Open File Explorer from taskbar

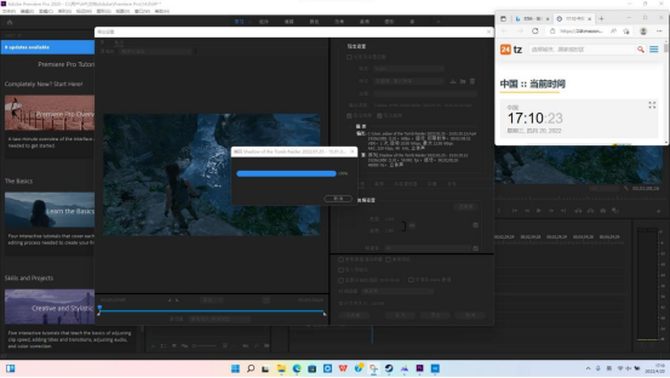pyautogui.click(x=282, y=369)
